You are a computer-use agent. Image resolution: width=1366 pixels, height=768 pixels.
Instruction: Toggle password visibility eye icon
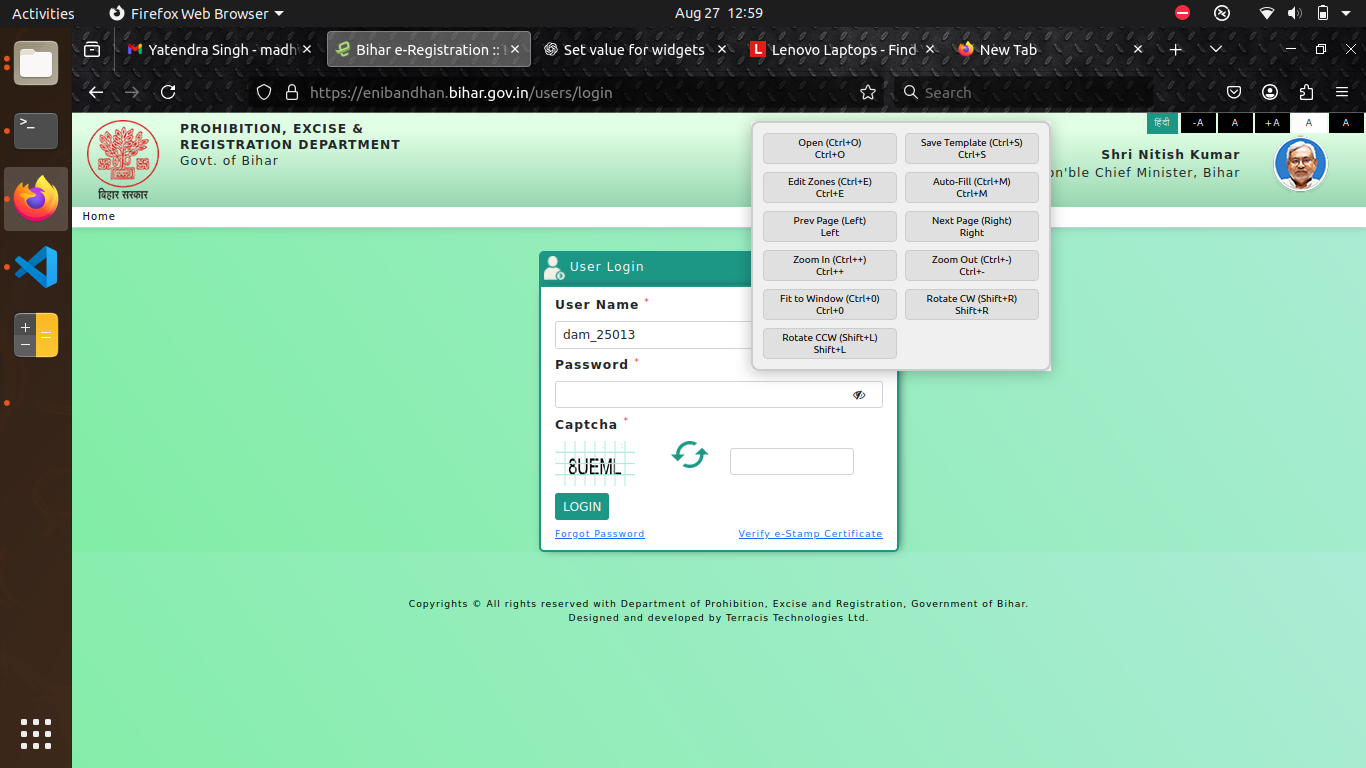click(x=858, y=395)
